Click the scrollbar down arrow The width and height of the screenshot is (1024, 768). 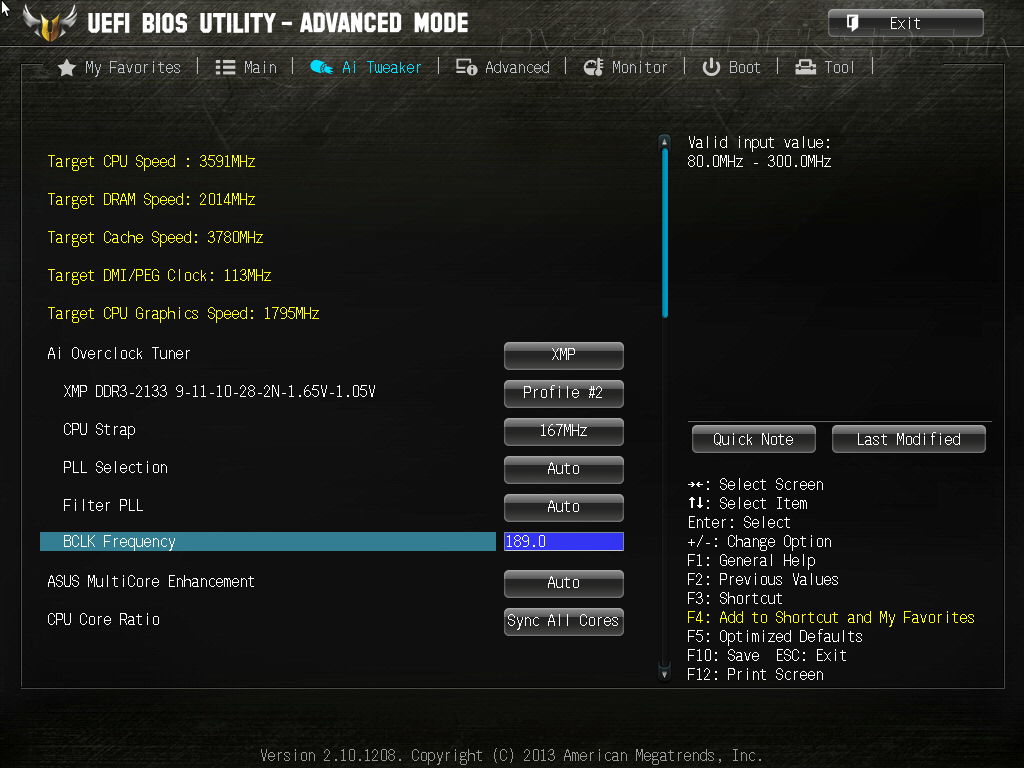click(664, 673)
